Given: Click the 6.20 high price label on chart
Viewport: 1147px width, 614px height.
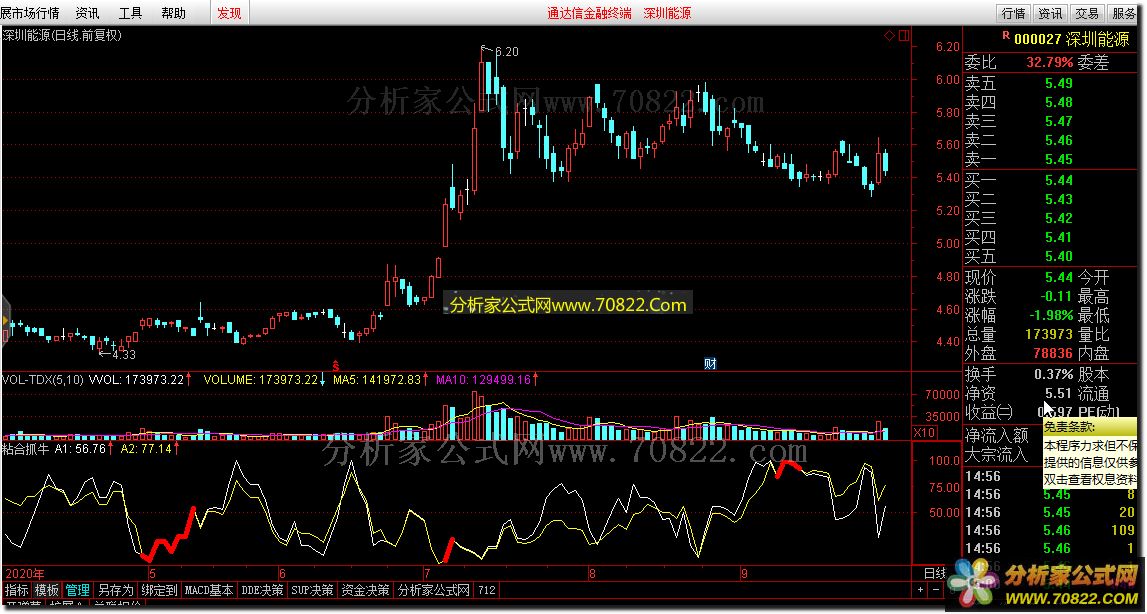Looking at the screenshot, I should pyautogui.click(x=506, y=52).
